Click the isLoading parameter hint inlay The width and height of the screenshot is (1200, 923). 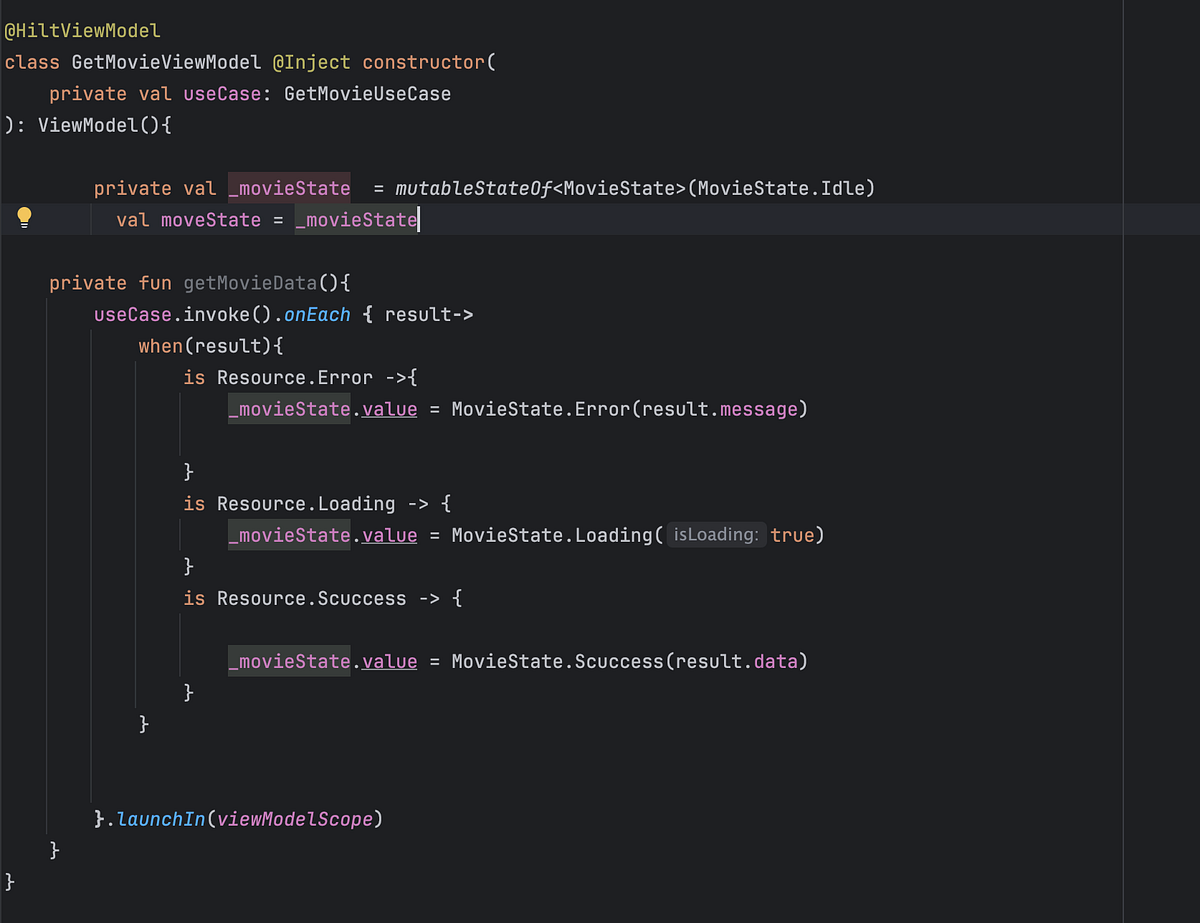715,534
